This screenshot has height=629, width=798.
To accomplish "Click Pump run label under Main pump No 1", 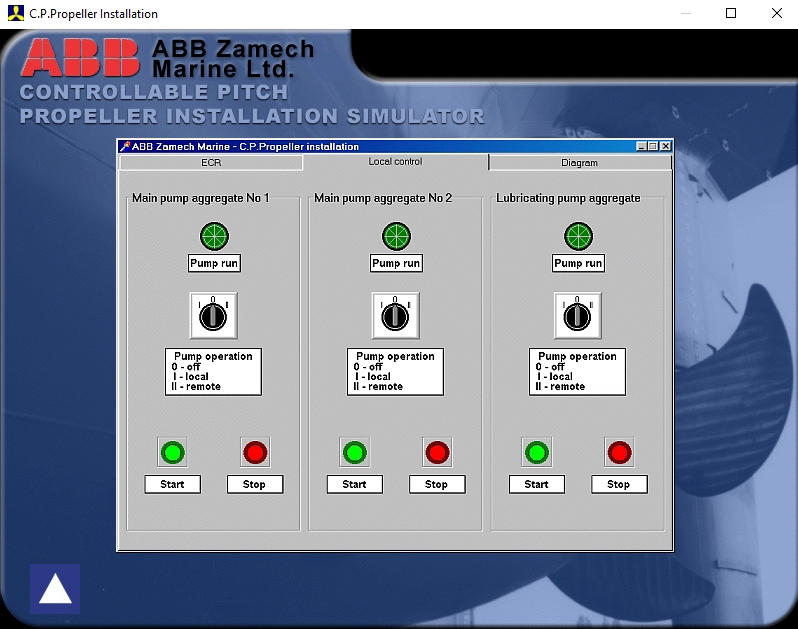I will 214,263.
